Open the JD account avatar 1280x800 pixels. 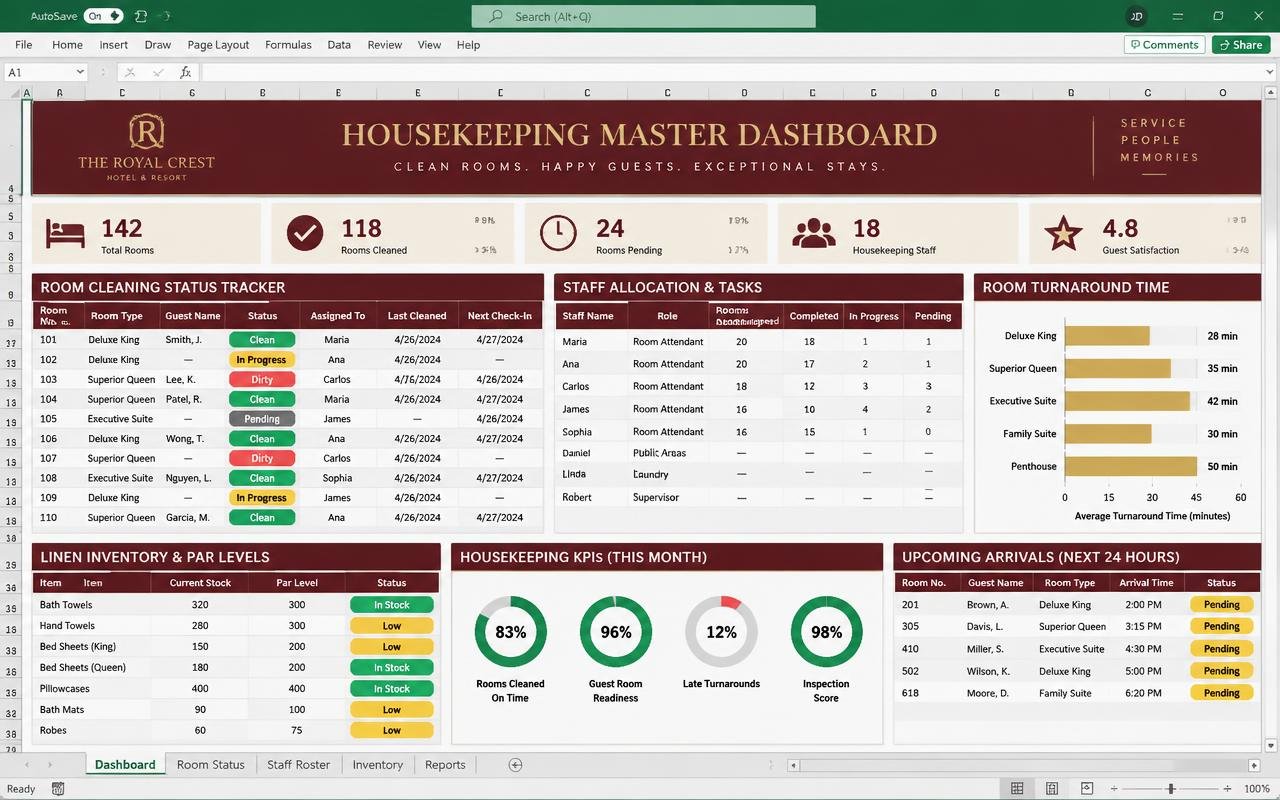click(x=1136, y=16)
